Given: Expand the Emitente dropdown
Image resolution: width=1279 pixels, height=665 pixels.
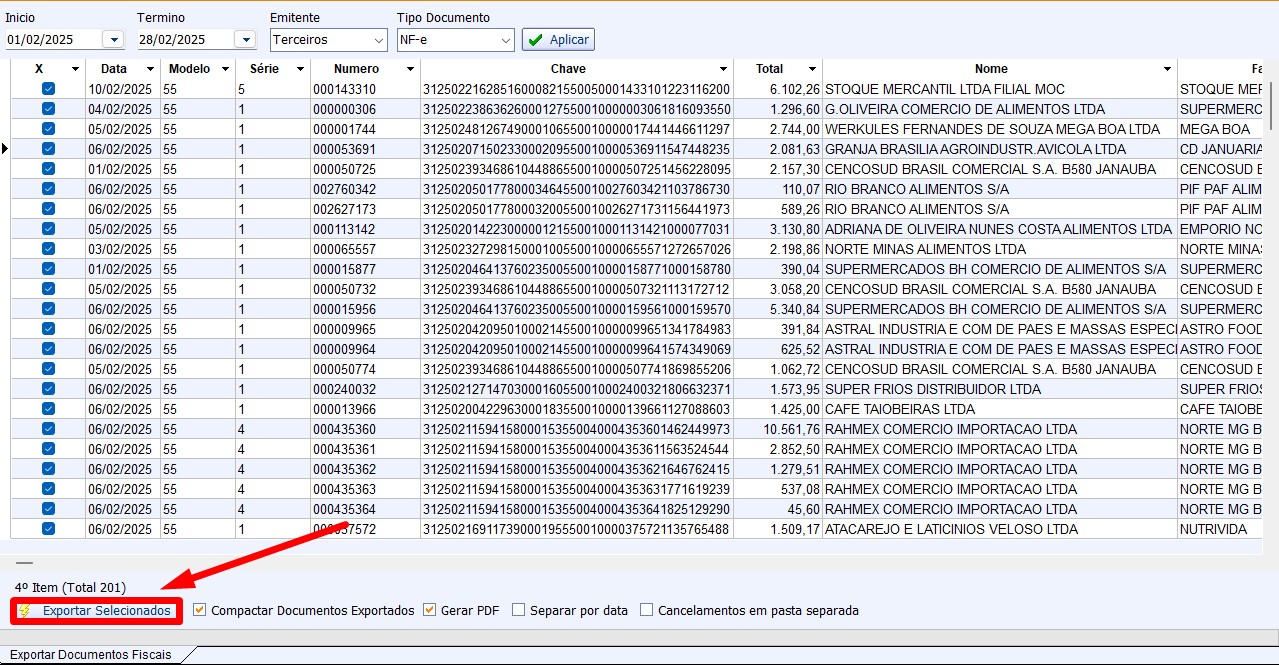Looking at the screenshot, I should tap(378, 40).
